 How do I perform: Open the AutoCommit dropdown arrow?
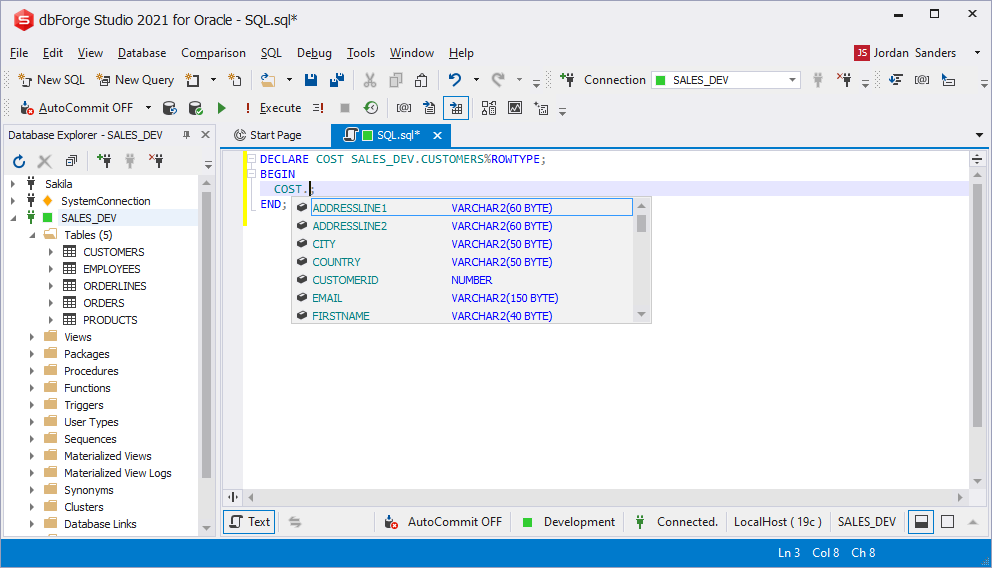148,108
